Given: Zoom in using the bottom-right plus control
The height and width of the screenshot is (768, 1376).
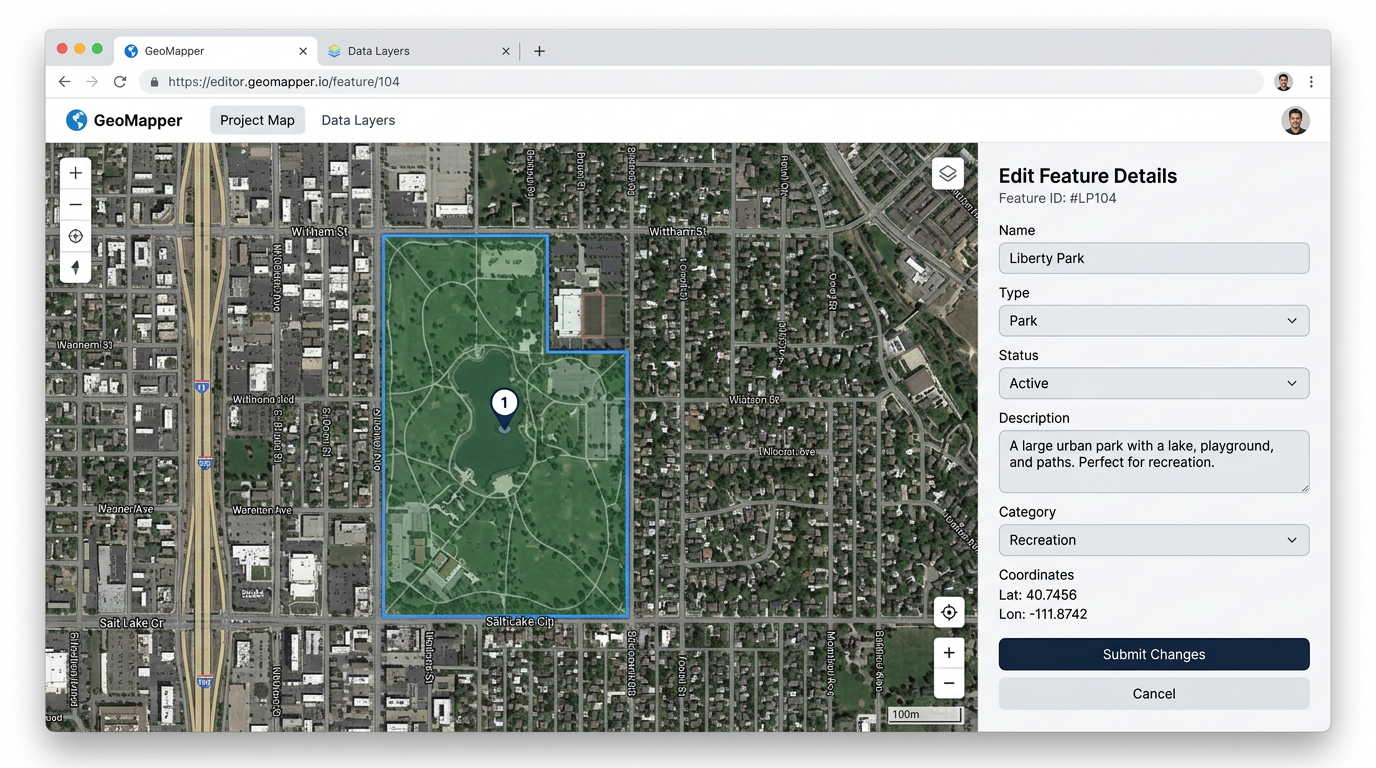Looking at the screenshot, I should coord(948,651).
